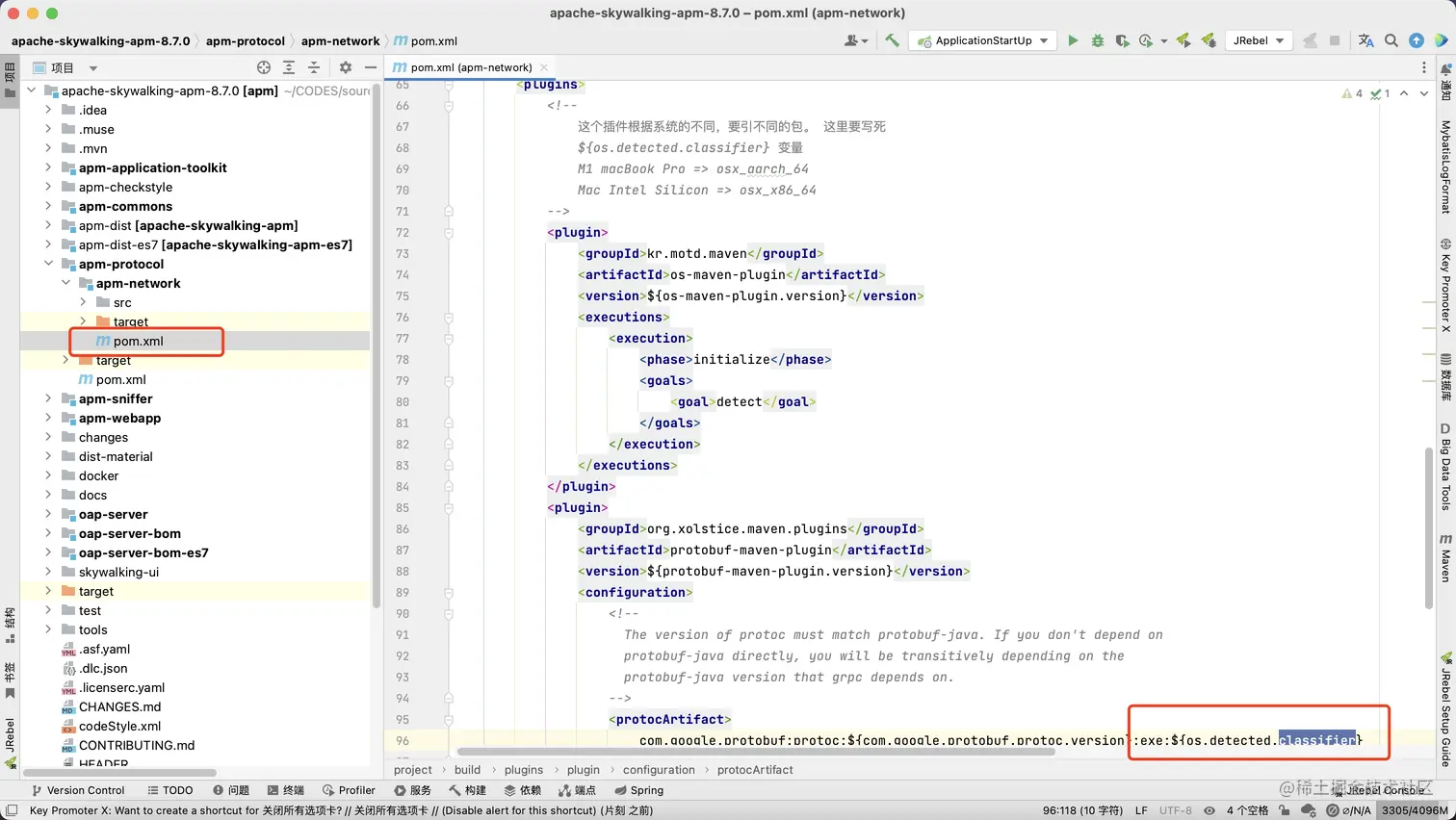Debug with JRebel rocket bug icon
Screen dimensions: 1456x820
tap(1209, 40)
